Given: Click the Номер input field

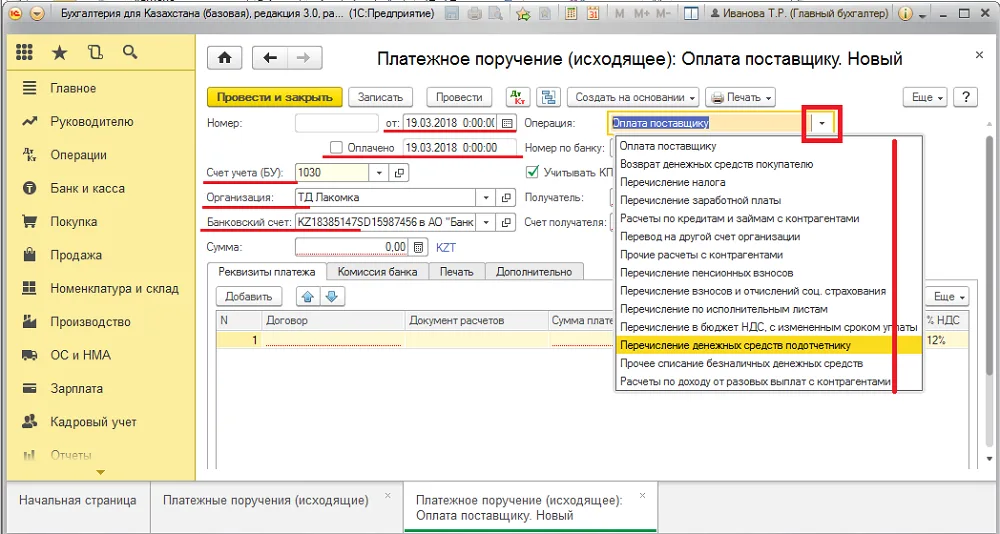Looking at the screenshot, I should tap(337, 123).
